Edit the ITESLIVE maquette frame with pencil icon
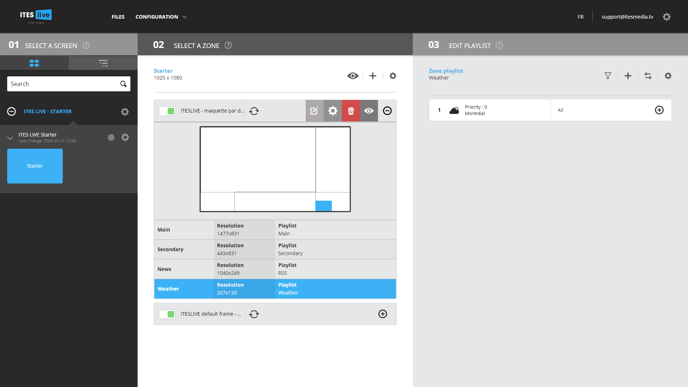 [x=314, y=111]
